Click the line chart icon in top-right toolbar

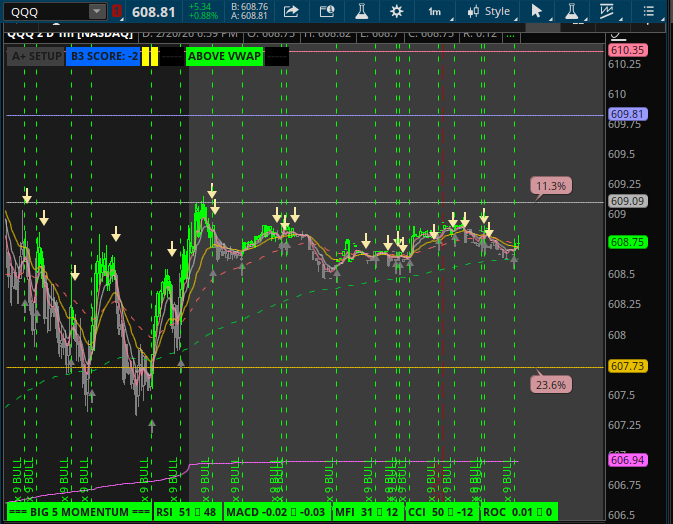[607, 12]
